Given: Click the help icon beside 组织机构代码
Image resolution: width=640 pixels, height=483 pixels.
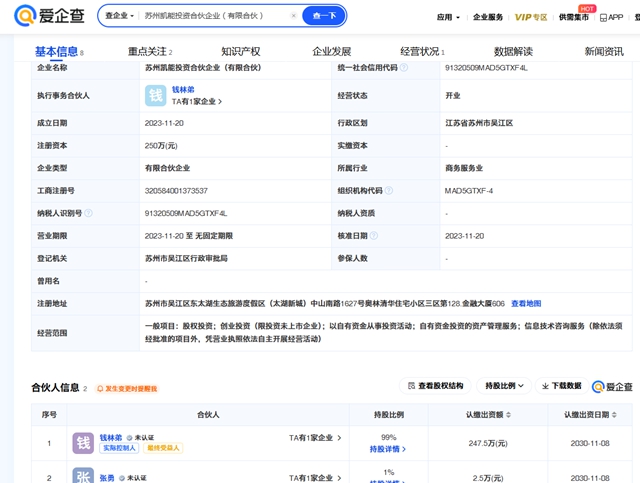Looking at the screenshot, I should [x=389, y=191].
